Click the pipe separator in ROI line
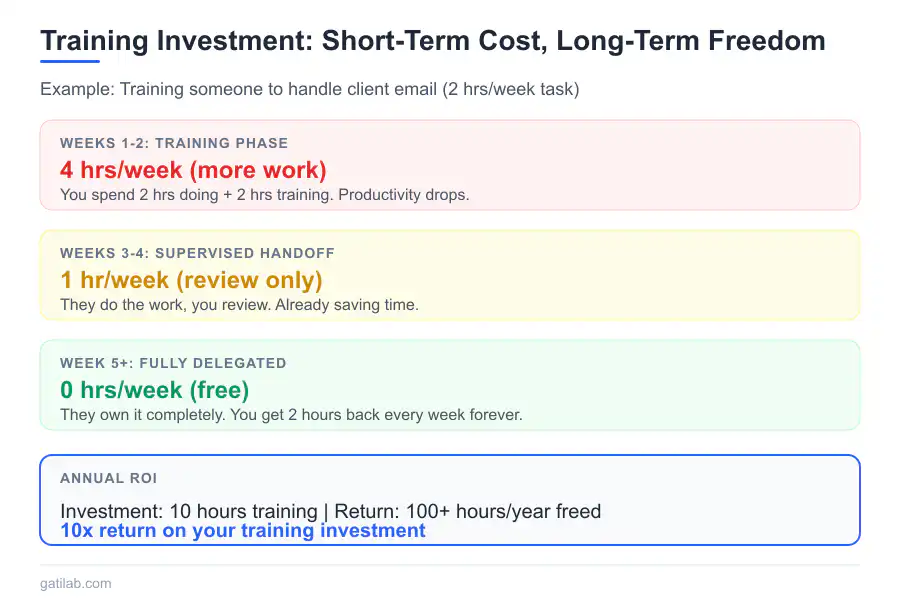 pyautogui.click(x=325, y=512)
